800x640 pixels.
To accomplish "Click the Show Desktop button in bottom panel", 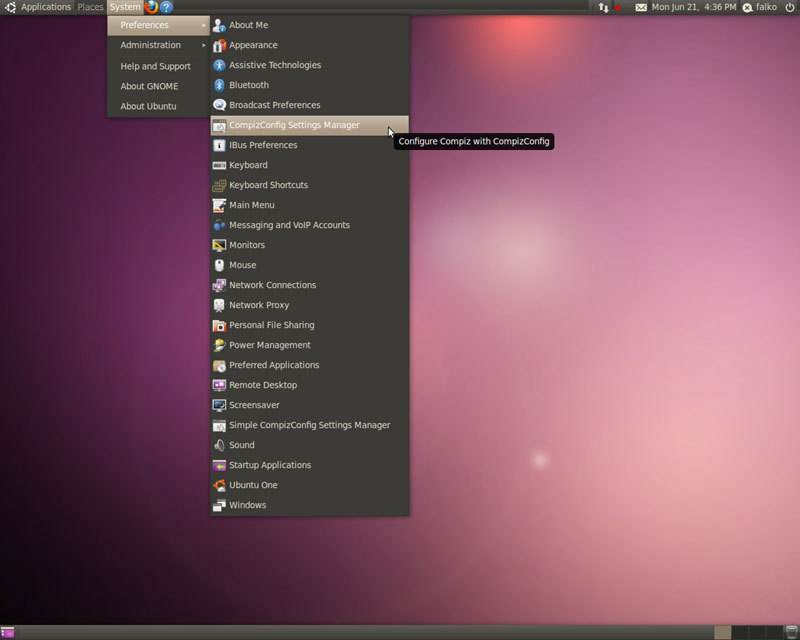I will pyautogui.click(x=7, y=633).
